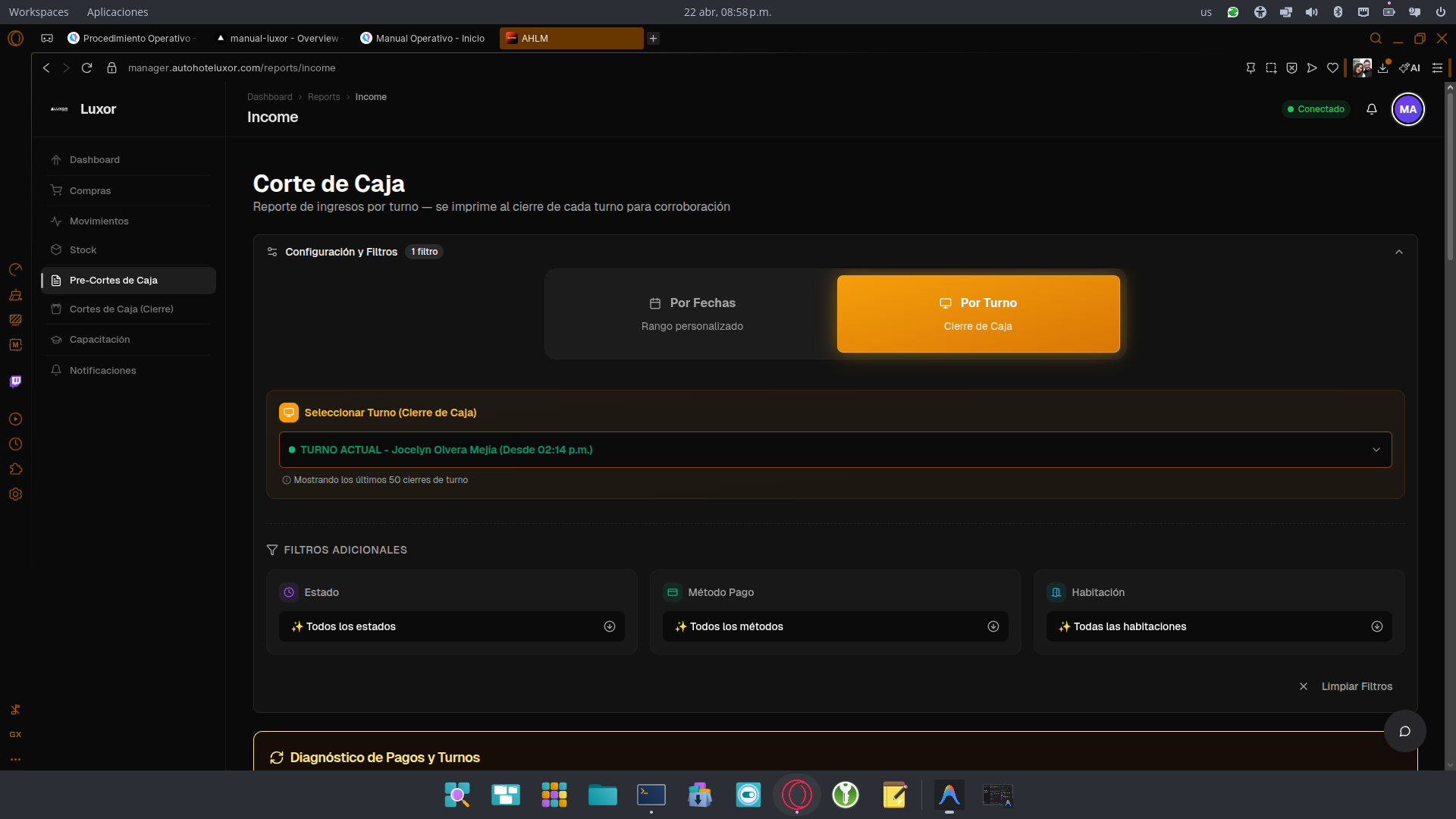Click the address bar URL field
Image resolution: width=1456 pixels, height=819 pixels.
click(231, 67)
